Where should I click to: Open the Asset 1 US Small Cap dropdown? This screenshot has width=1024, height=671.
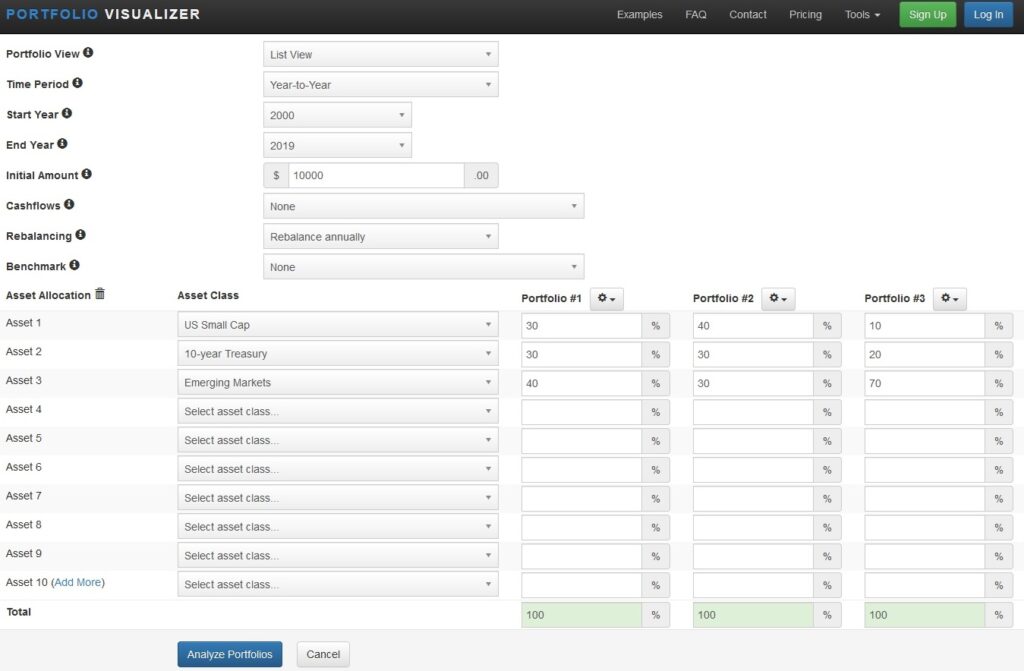(338, 325)
